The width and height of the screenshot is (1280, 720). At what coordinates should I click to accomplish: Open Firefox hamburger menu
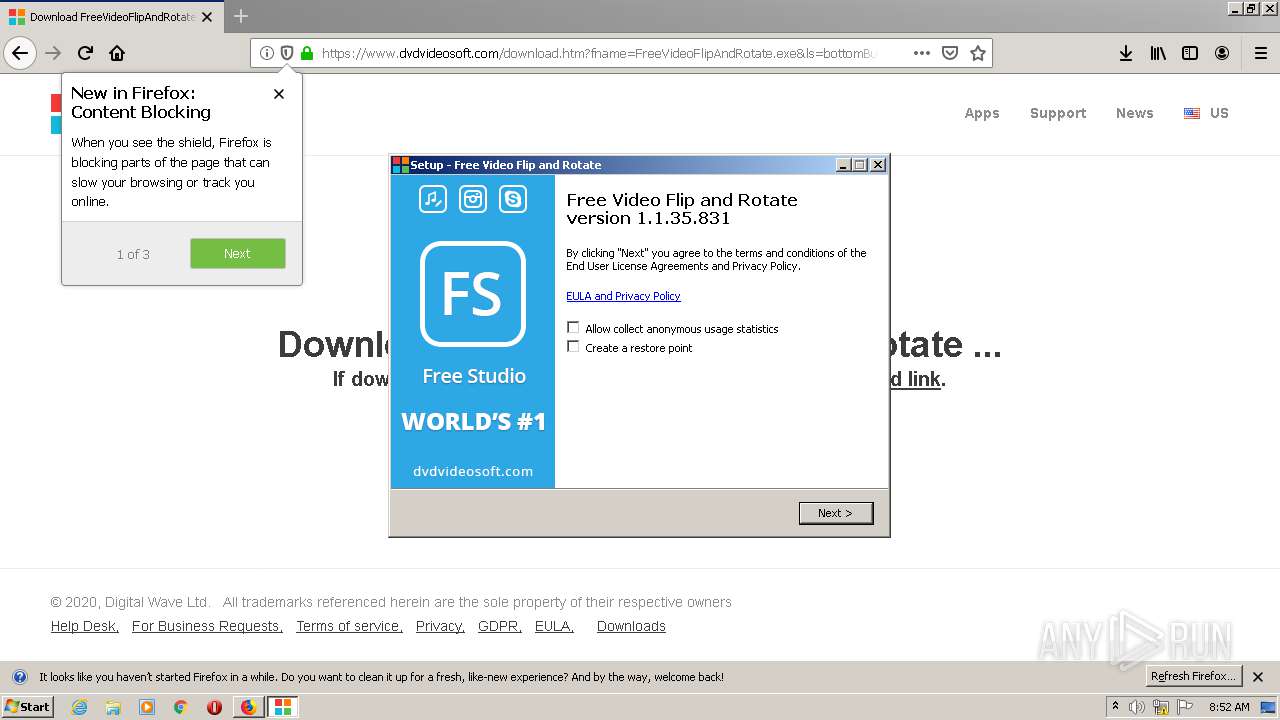coord(1260,53)
